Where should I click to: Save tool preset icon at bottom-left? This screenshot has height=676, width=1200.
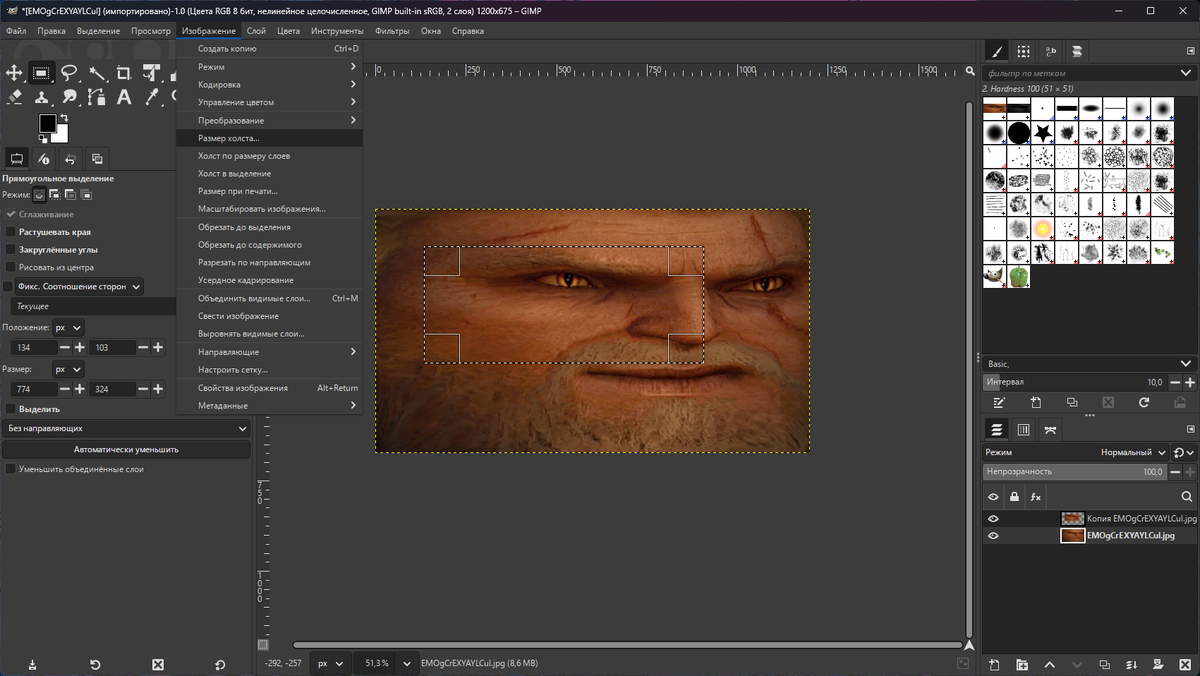(32, 664)
